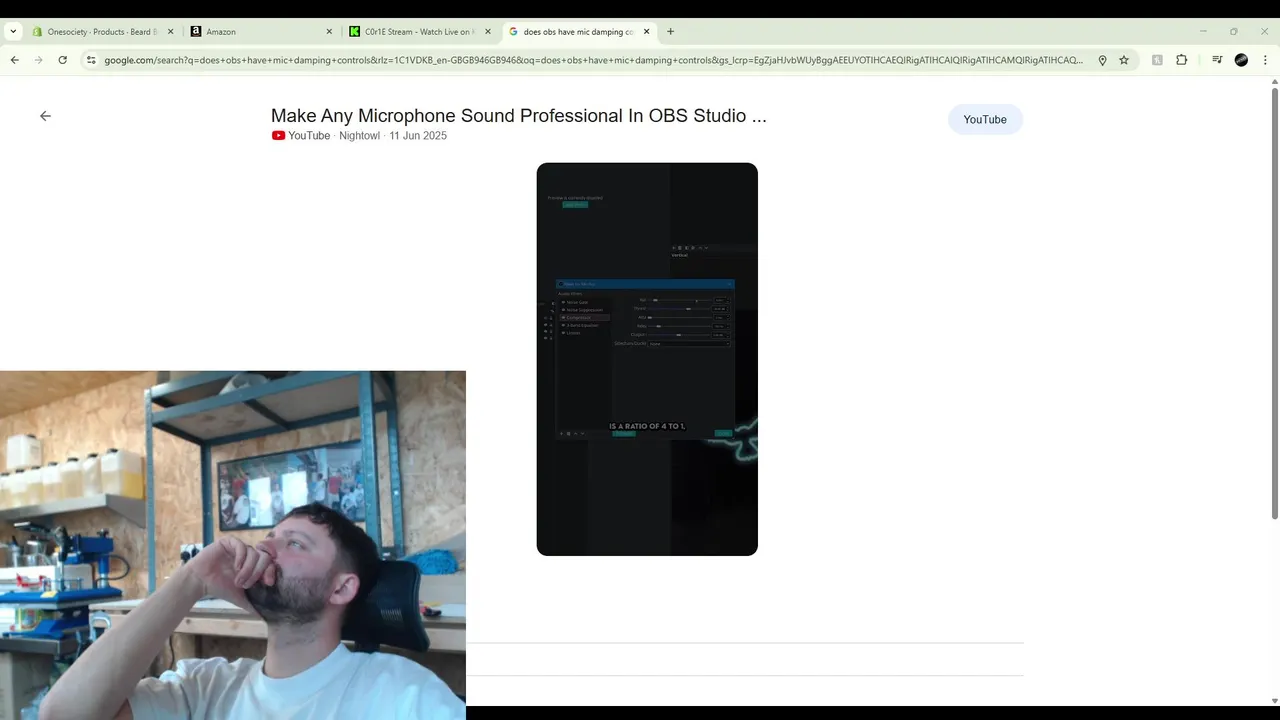Click the YouTube source label under title
This screenshot has height=720, width=1280.
click(309, 136)
